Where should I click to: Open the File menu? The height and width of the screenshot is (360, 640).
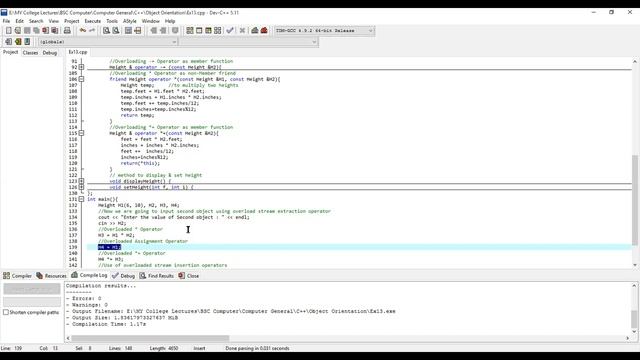click(6, 21)
